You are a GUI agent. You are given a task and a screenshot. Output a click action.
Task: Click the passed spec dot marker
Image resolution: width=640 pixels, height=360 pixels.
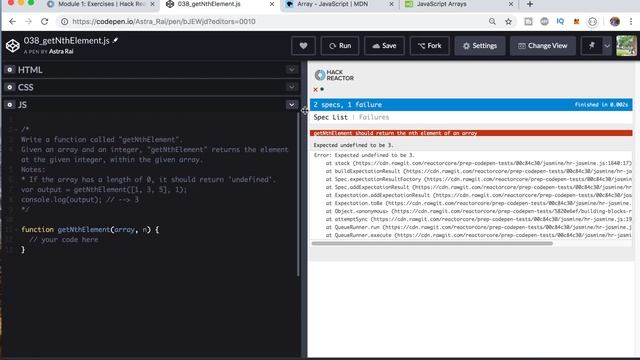(322, 89)
